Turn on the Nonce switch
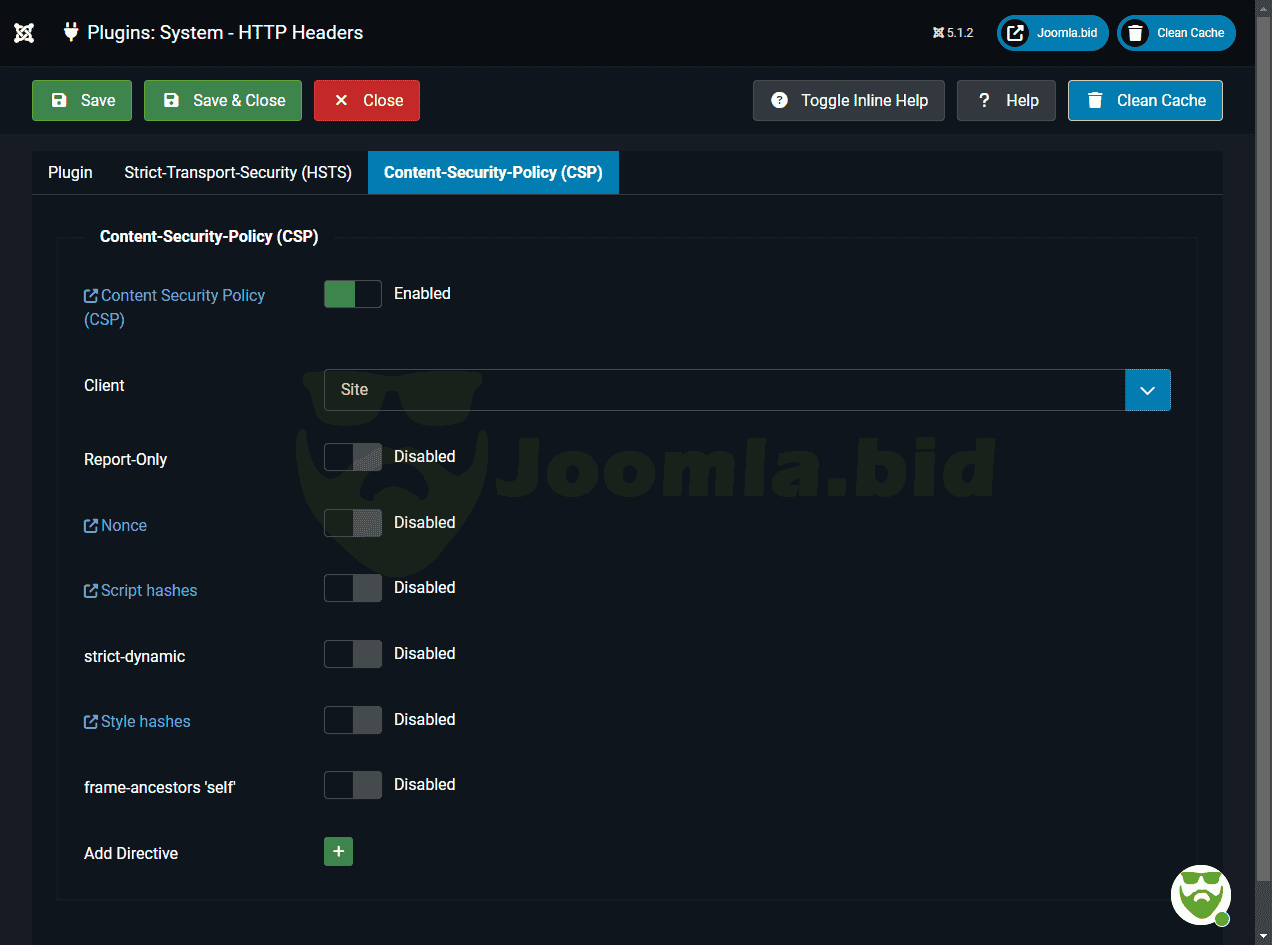The width and height of the screenshot is (1272, 945). (353, 523)
